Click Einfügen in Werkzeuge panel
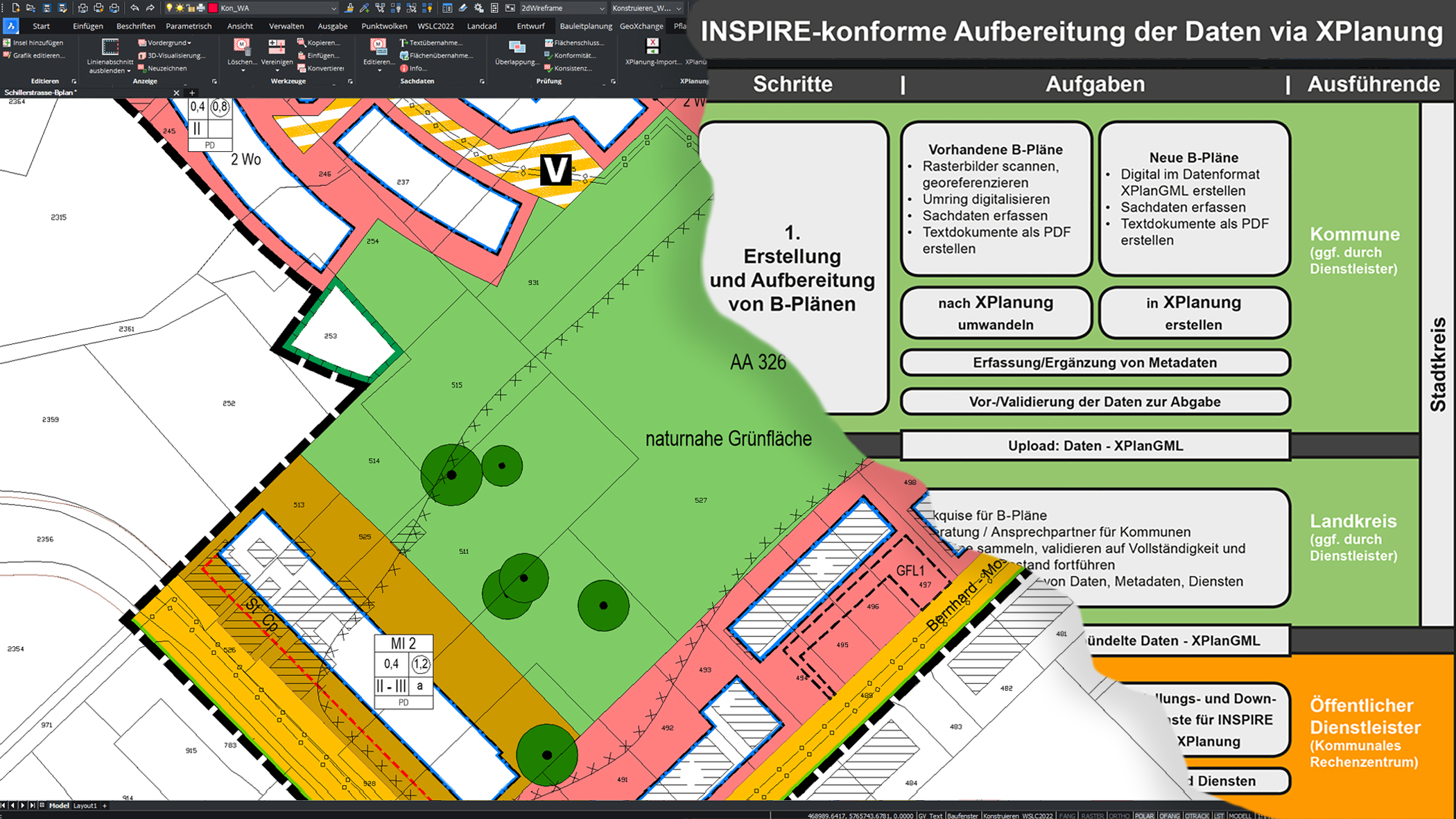The height and width of the screenshot is (819, 1456). pyautogui.click(x=318, y=55)
